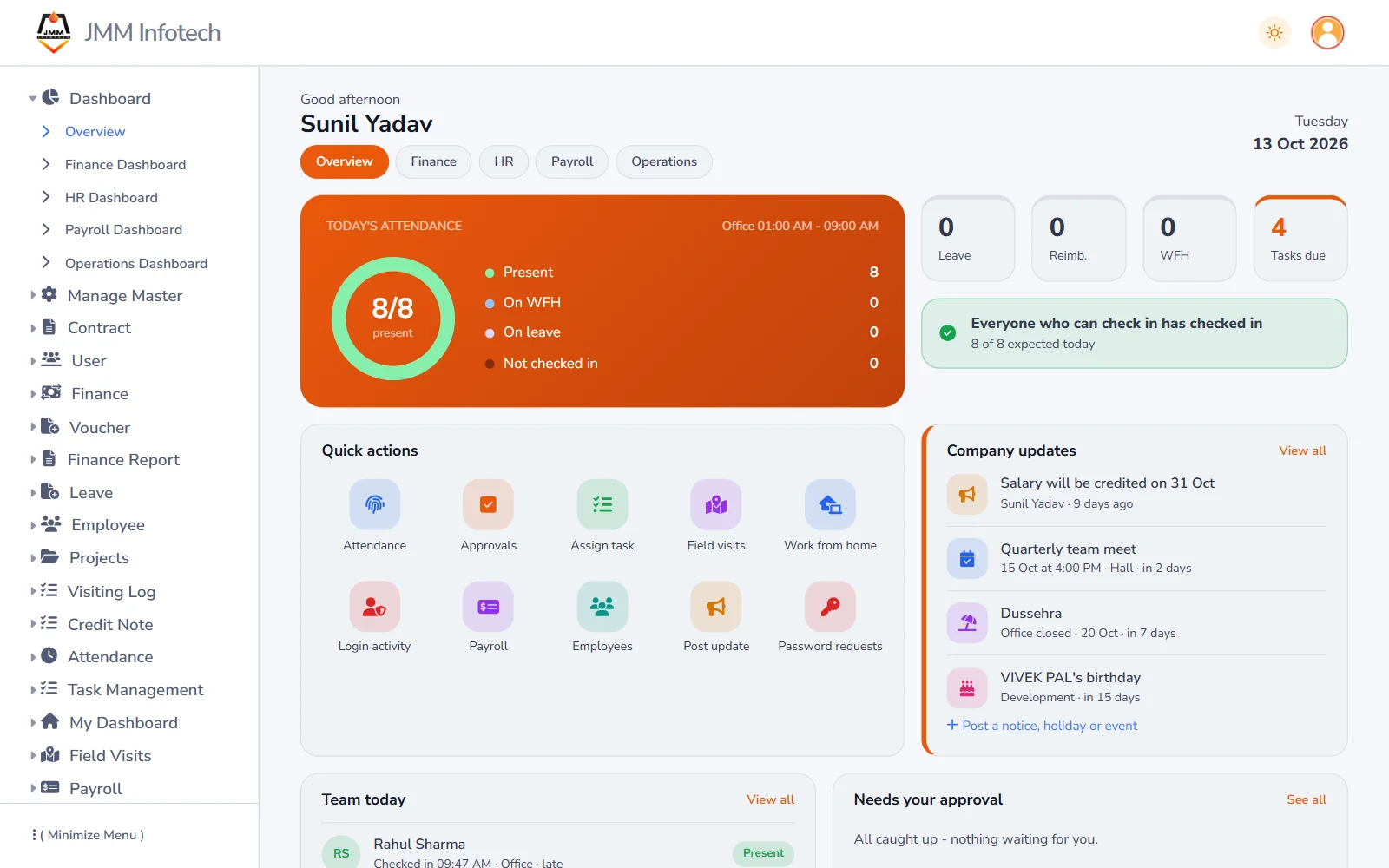Click the Dussehra holiday umbrella icon
The image size is (1389, 868).
point(967,623)
